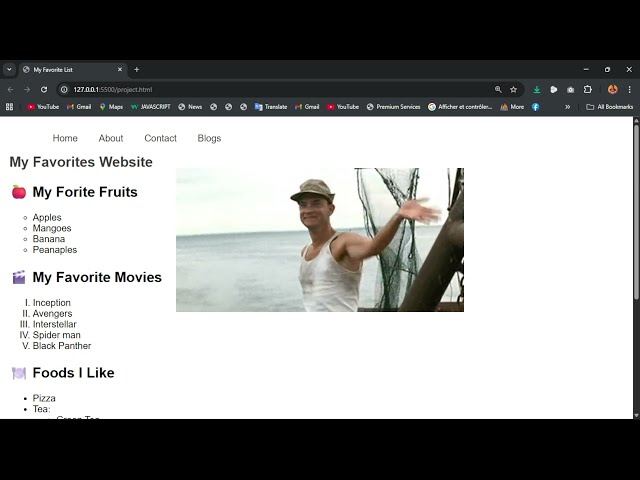Screen dimensions: 640x480
Task: Open the Extensions puzzle icon
Action: (587, 89)
